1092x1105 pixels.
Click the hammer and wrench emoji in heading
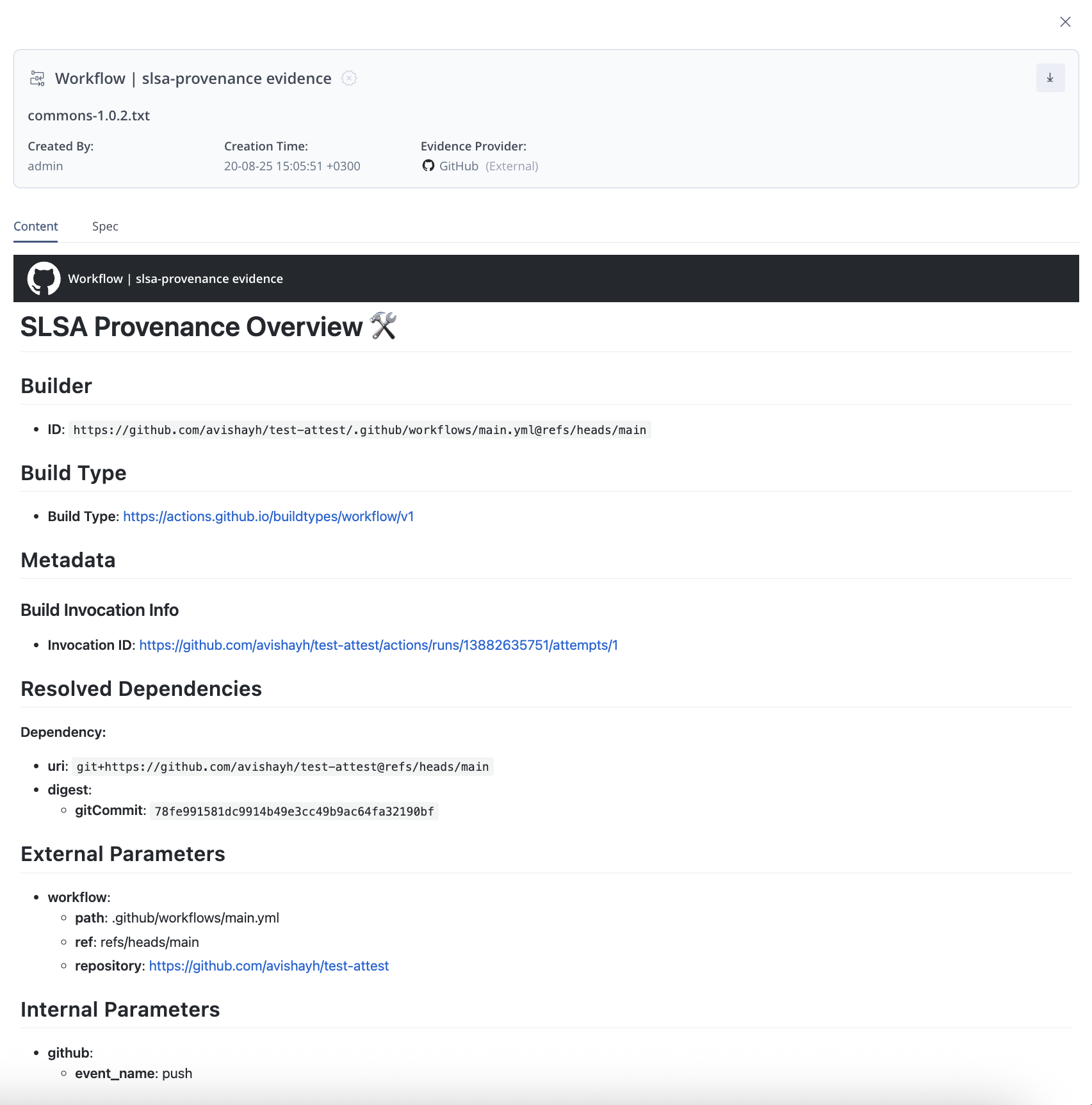[x=383, y=327]
